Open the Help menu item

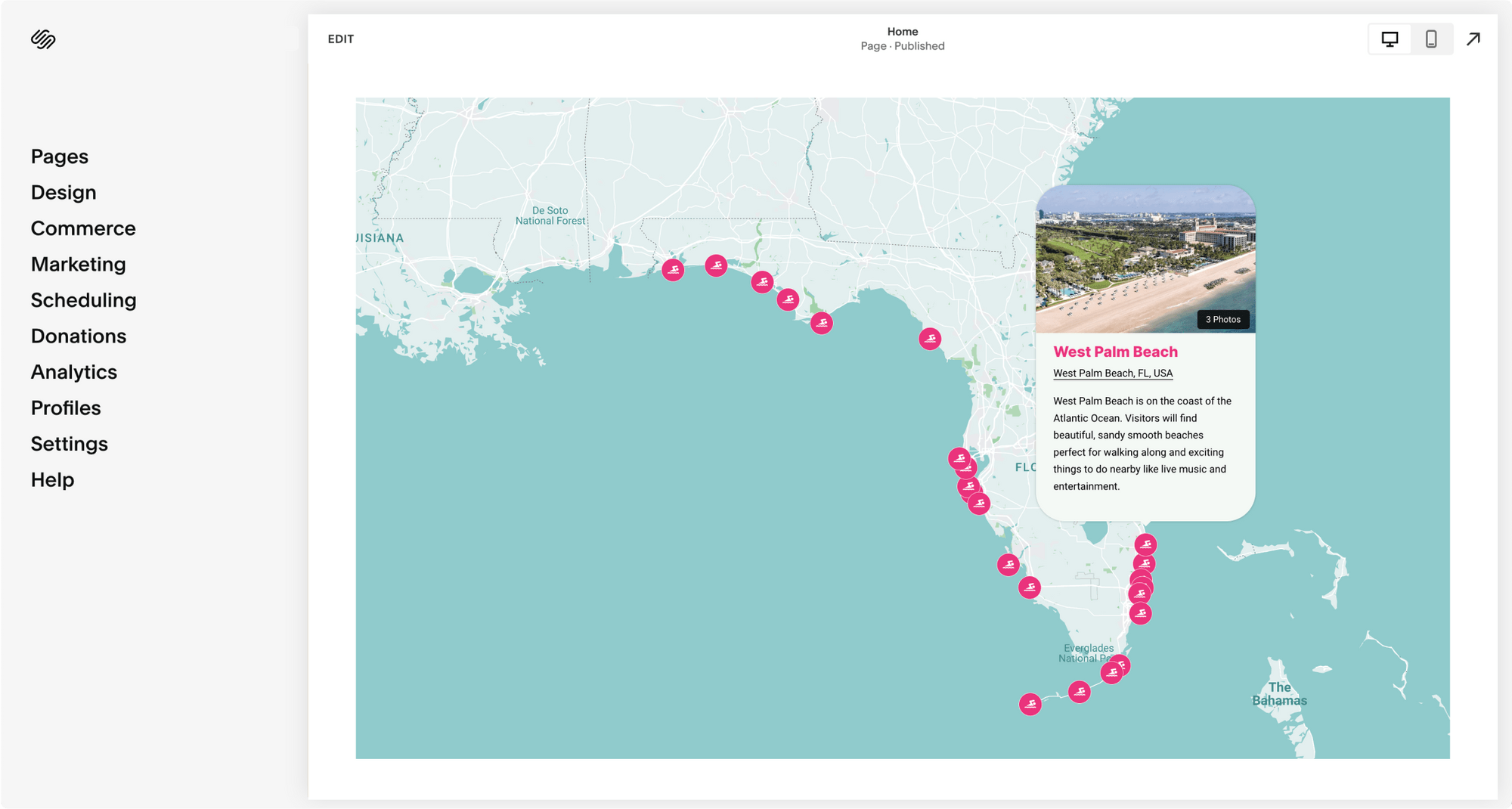pyautogui.click(x=51, y=479)
